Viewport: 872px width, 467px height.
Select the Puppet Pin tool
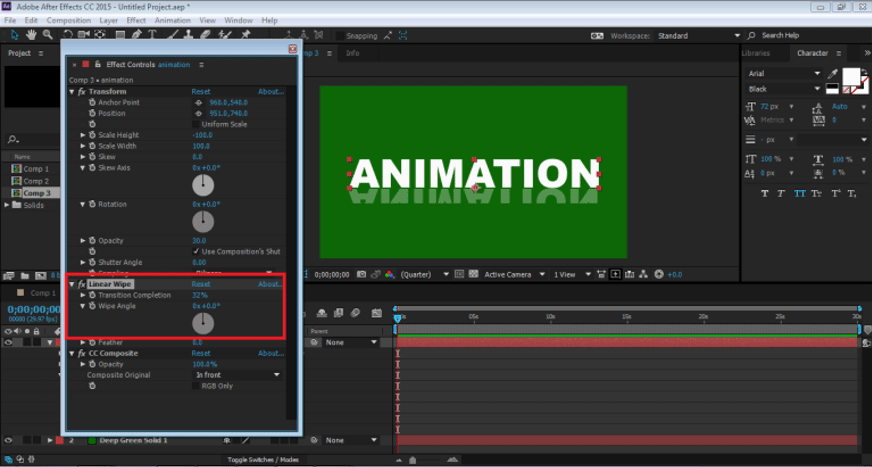[246, 35]
